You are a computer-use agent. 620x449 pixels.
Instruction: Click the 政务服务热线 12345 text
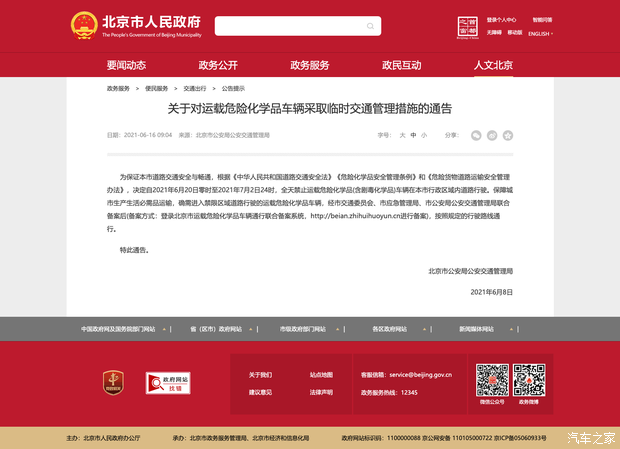(389, 392)
